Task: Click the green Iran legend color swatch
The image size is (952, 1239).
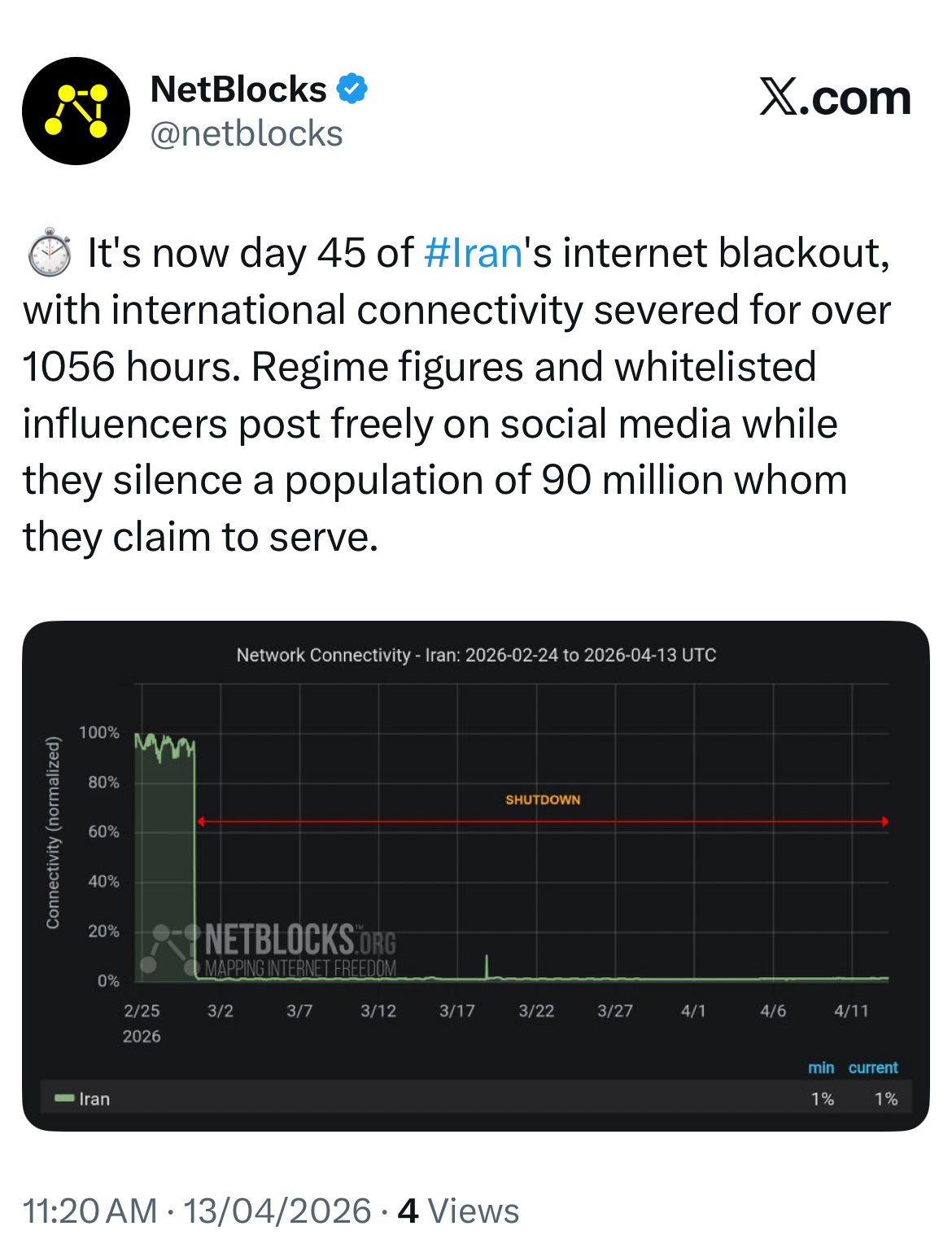Action: [x=64, y=1099]
